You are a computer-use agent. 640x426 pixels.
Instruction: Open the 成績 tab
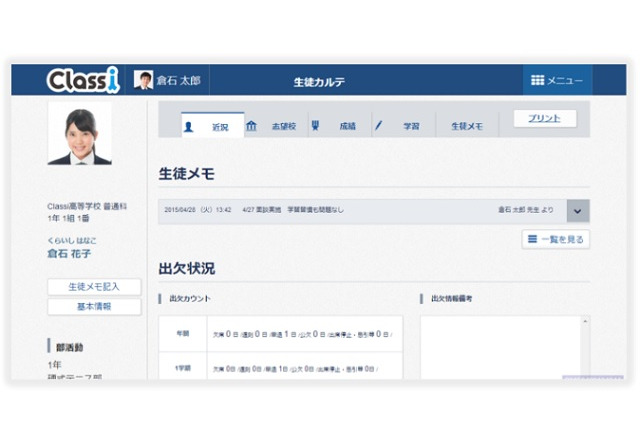pos(340,125)
